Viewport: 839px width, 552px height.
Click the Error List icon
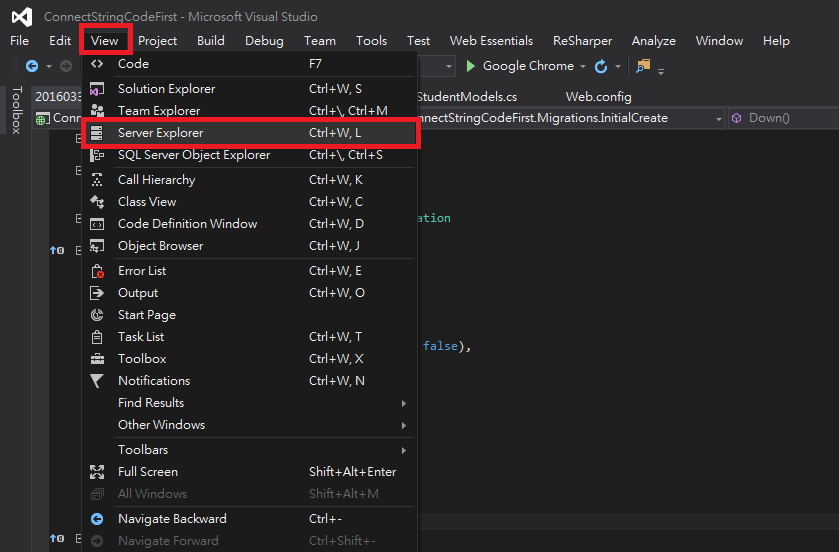pyautogui.click(x=97, y=271)
